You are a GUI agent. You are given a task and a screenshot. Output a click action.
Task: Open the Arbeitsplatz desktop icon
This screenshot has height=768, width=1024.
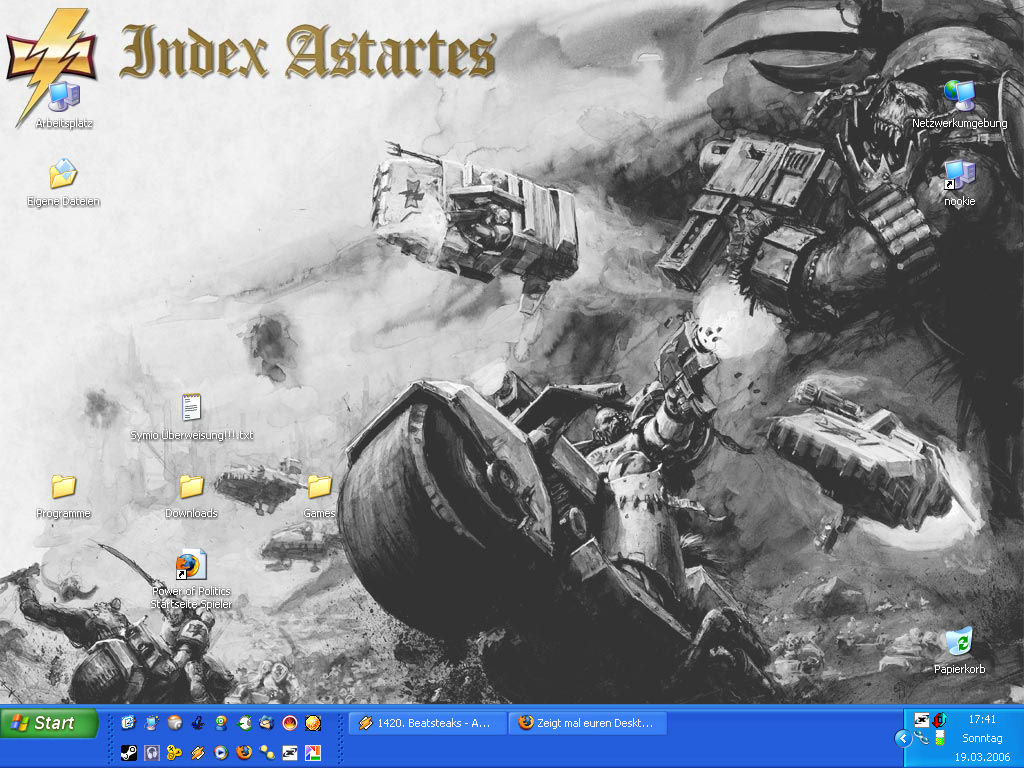click(x=63, y=105)
